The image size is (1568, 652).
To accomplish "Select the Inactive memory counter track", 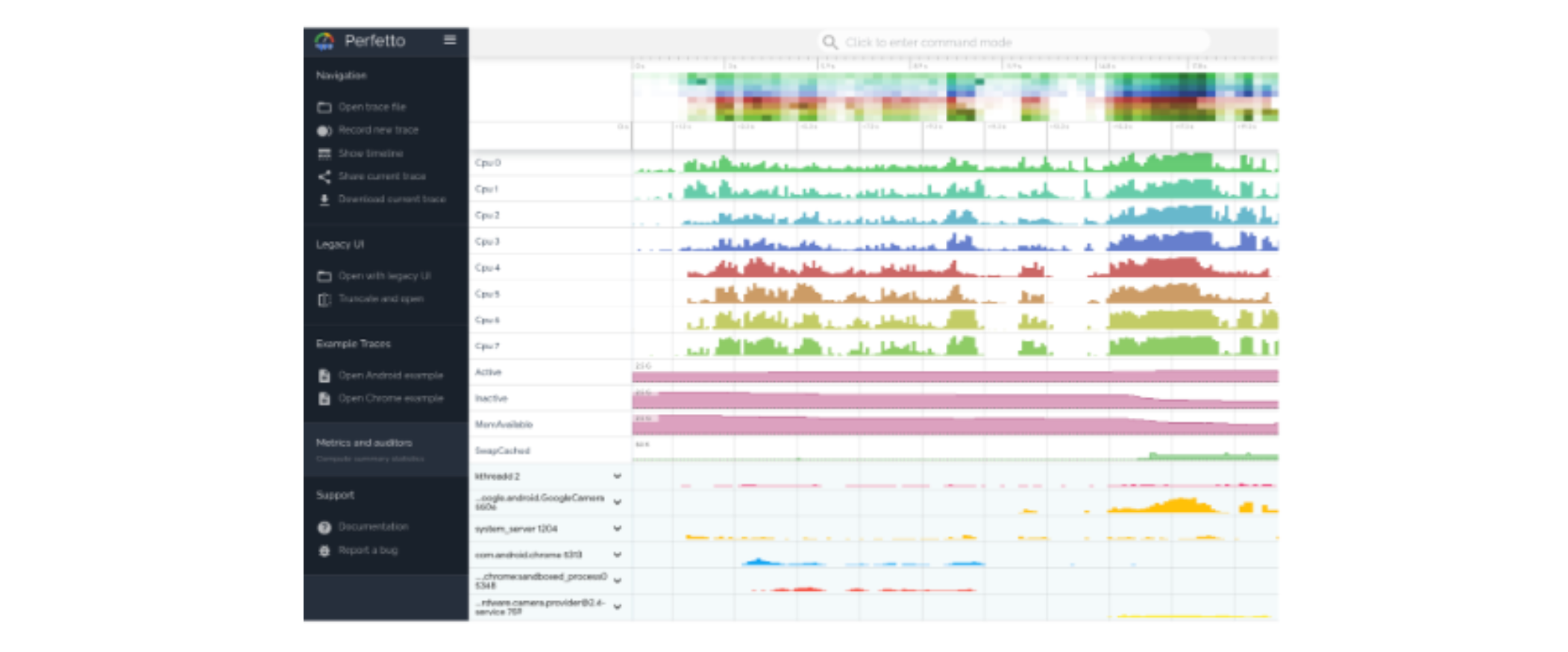I will tap(491, 398).
